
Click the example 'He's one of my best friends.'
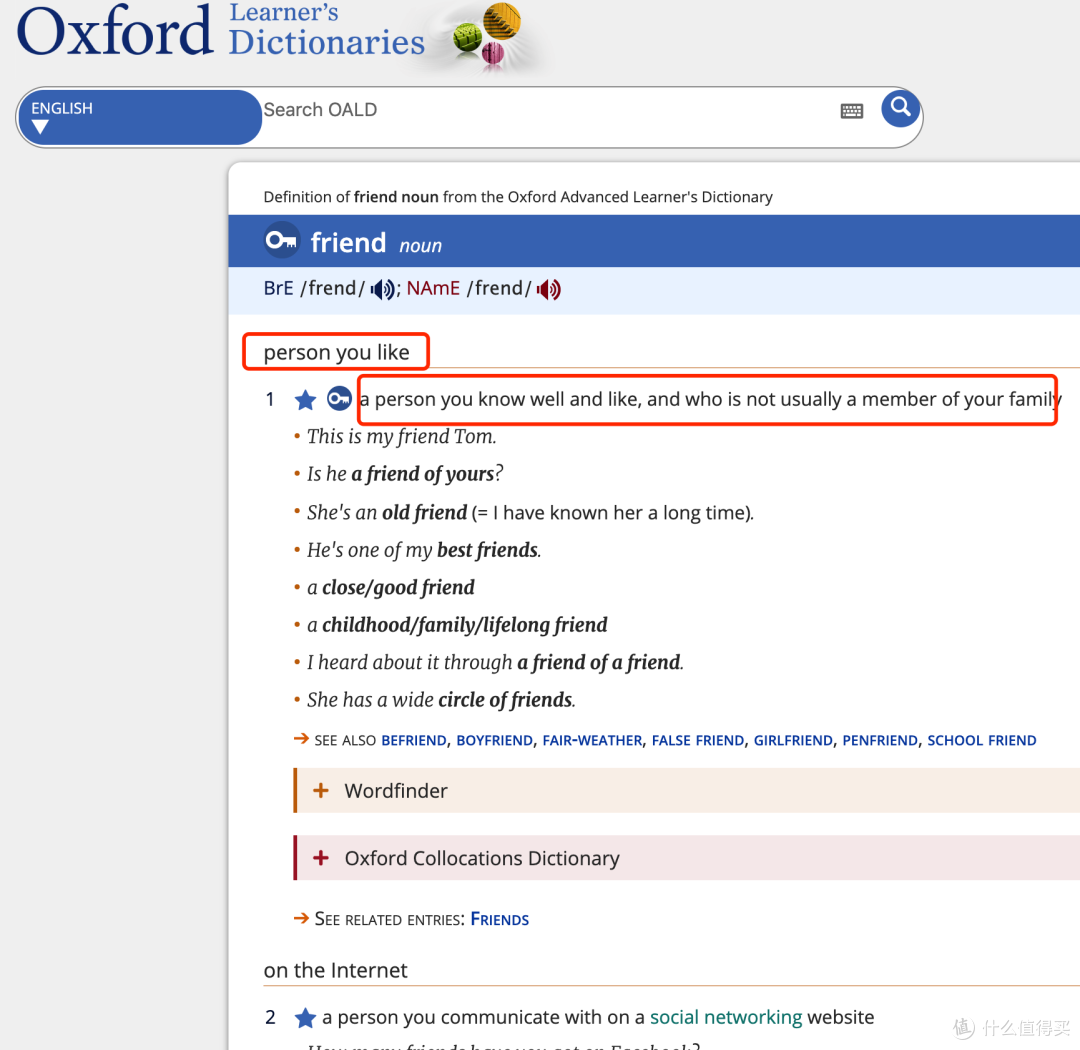[424, 550]
